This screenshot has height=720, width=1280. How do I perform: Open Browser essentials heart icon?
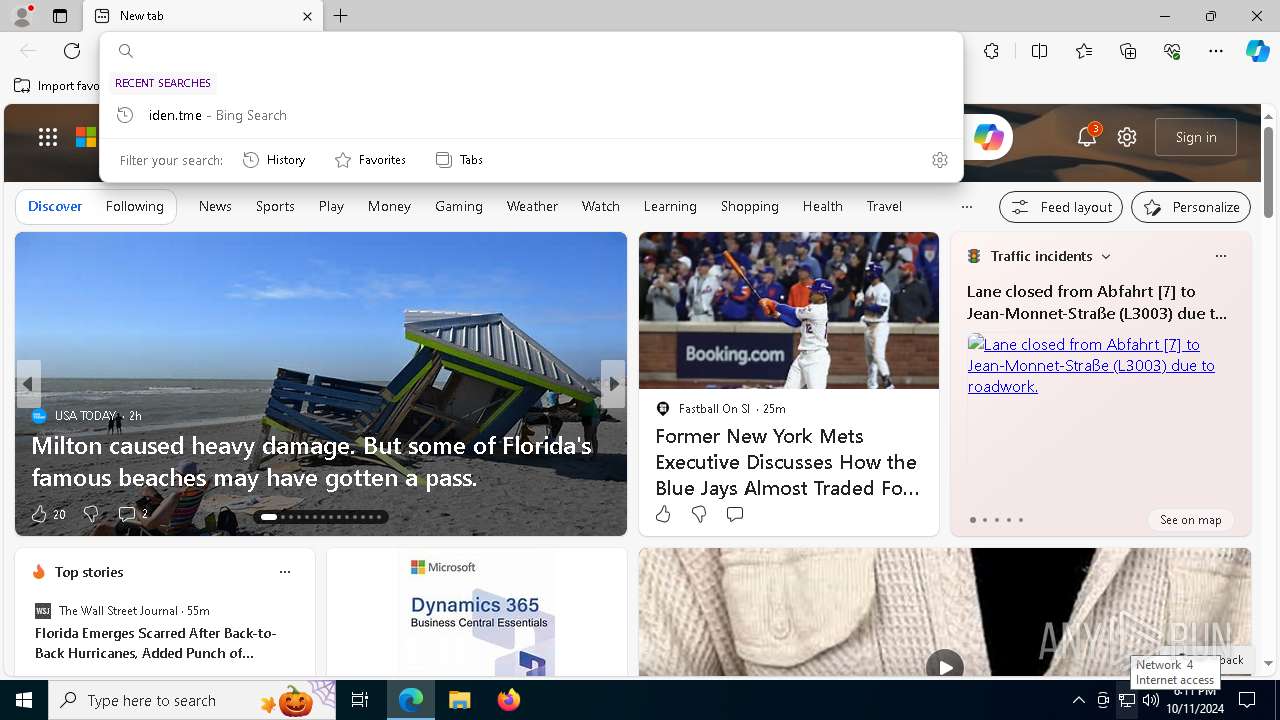click(x=1172, y=51)
